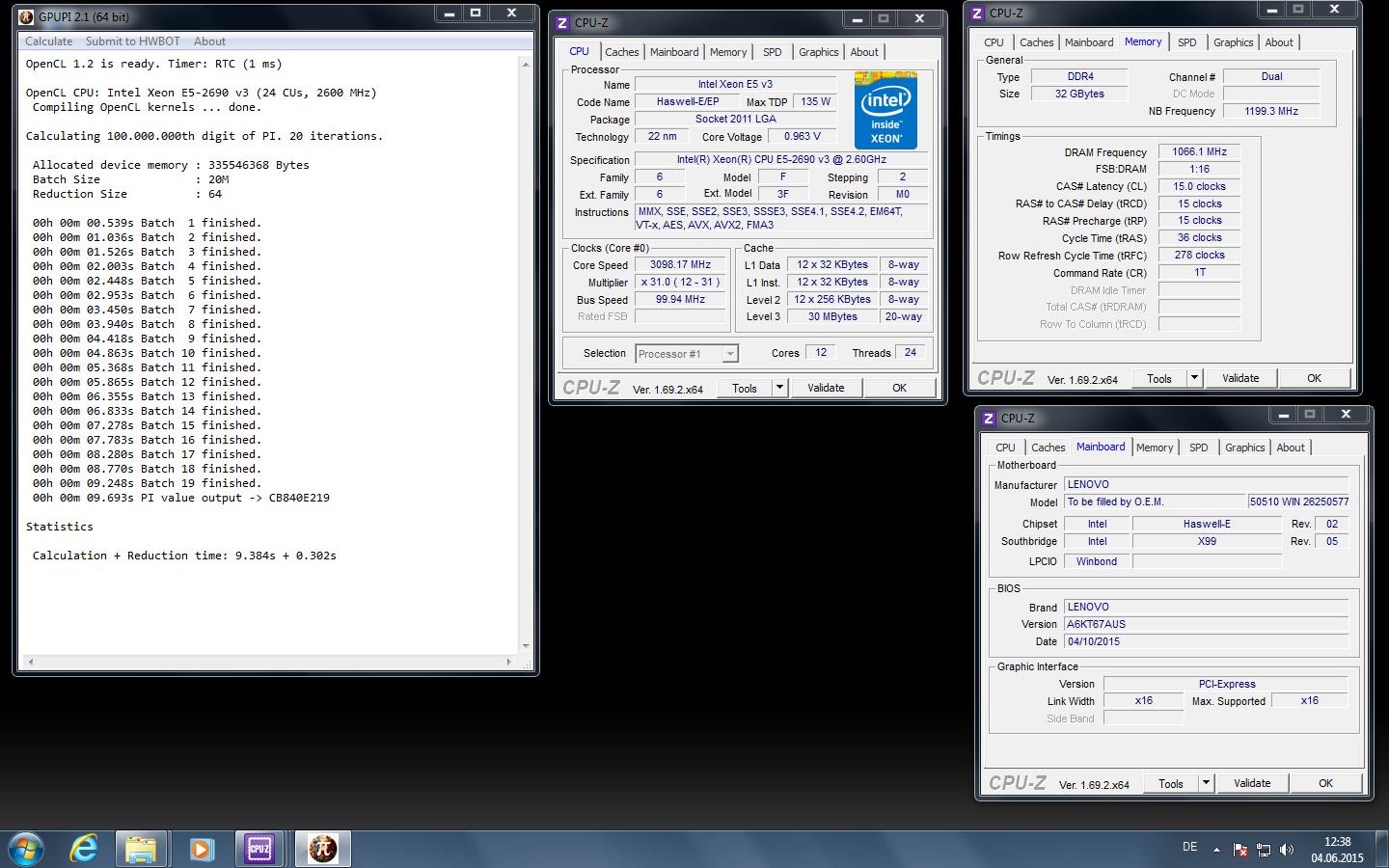The height and width of the screenshot is (868, 1389).
Task: Click the volume speaker tray icon
Action: tap(1287, 850)
